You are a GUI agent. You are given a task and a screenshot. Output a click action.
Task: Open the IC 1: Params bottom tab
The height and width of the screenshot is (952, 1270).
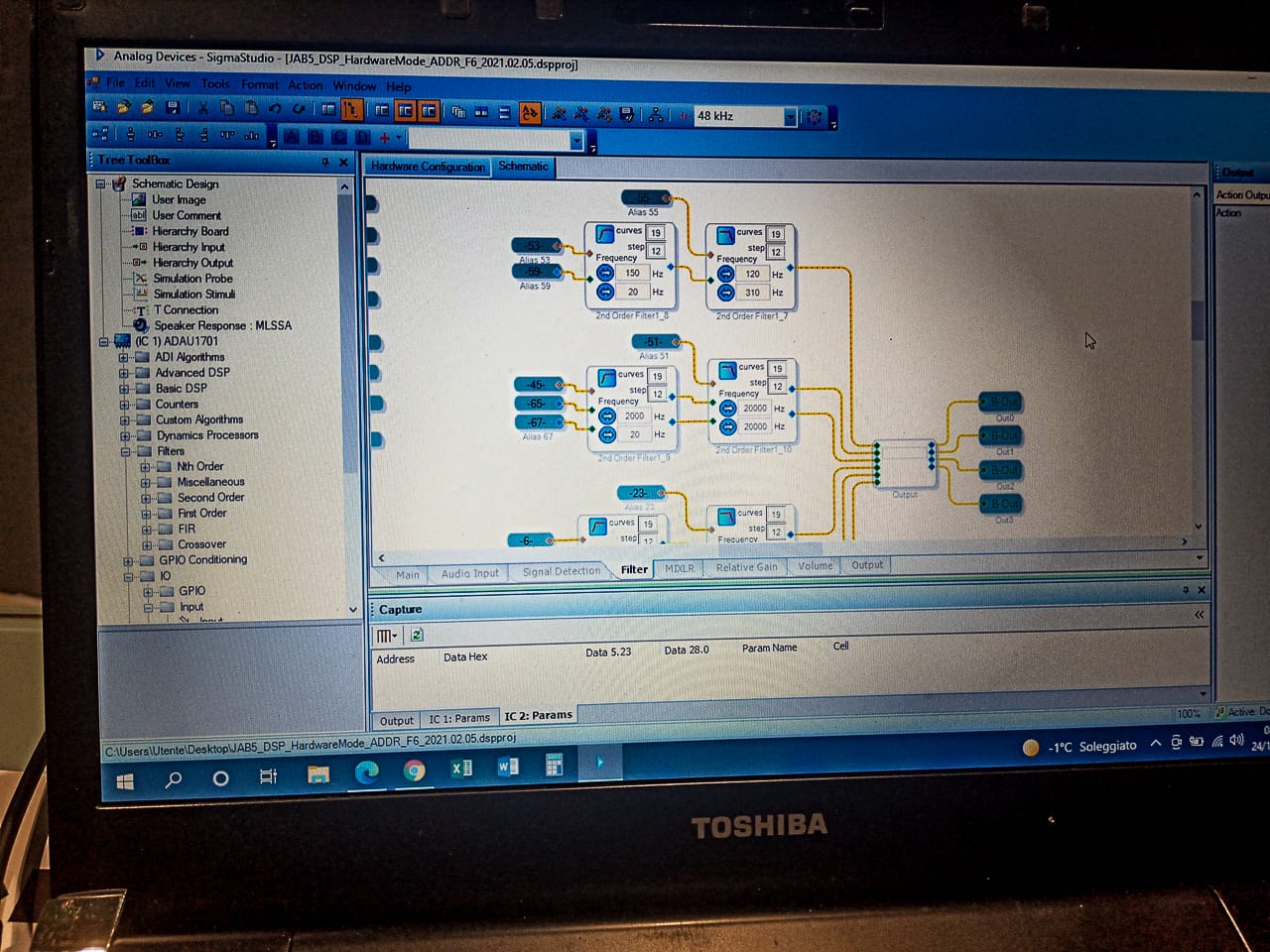459,718
